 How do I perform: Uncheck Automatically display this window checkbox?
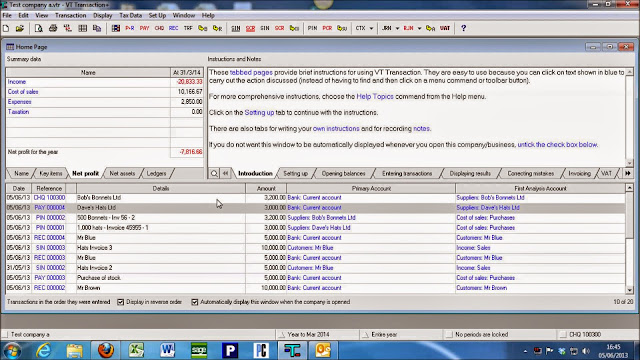click(195, 302)
